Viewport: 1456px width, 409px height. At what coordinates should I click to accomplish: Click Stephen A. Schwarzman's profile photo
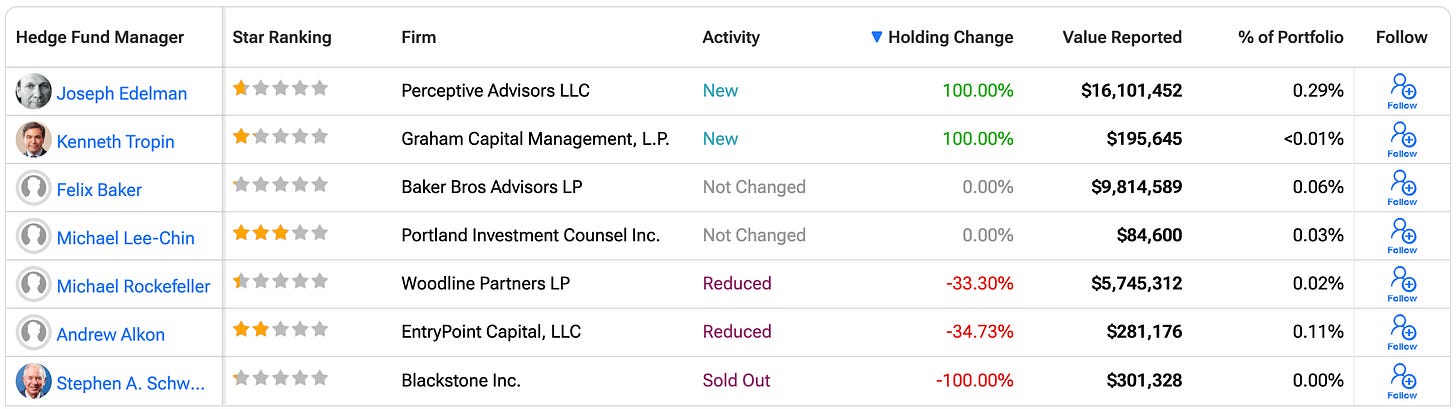point(33,382)
